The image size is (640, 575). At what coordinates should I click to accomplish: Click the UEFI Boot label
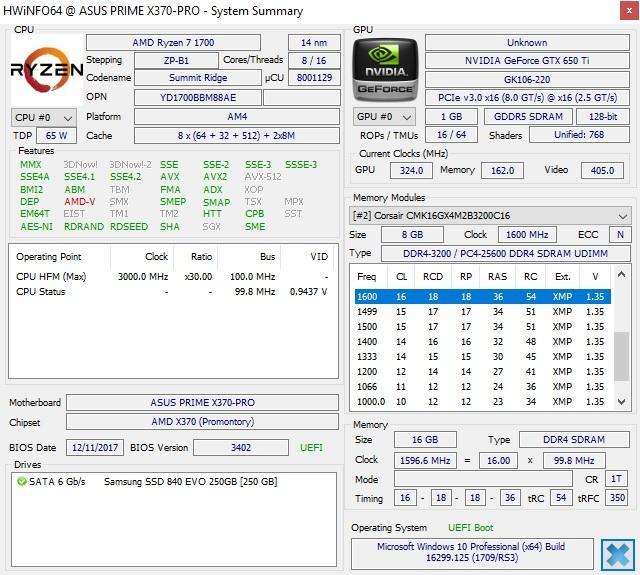click(471, 528)
